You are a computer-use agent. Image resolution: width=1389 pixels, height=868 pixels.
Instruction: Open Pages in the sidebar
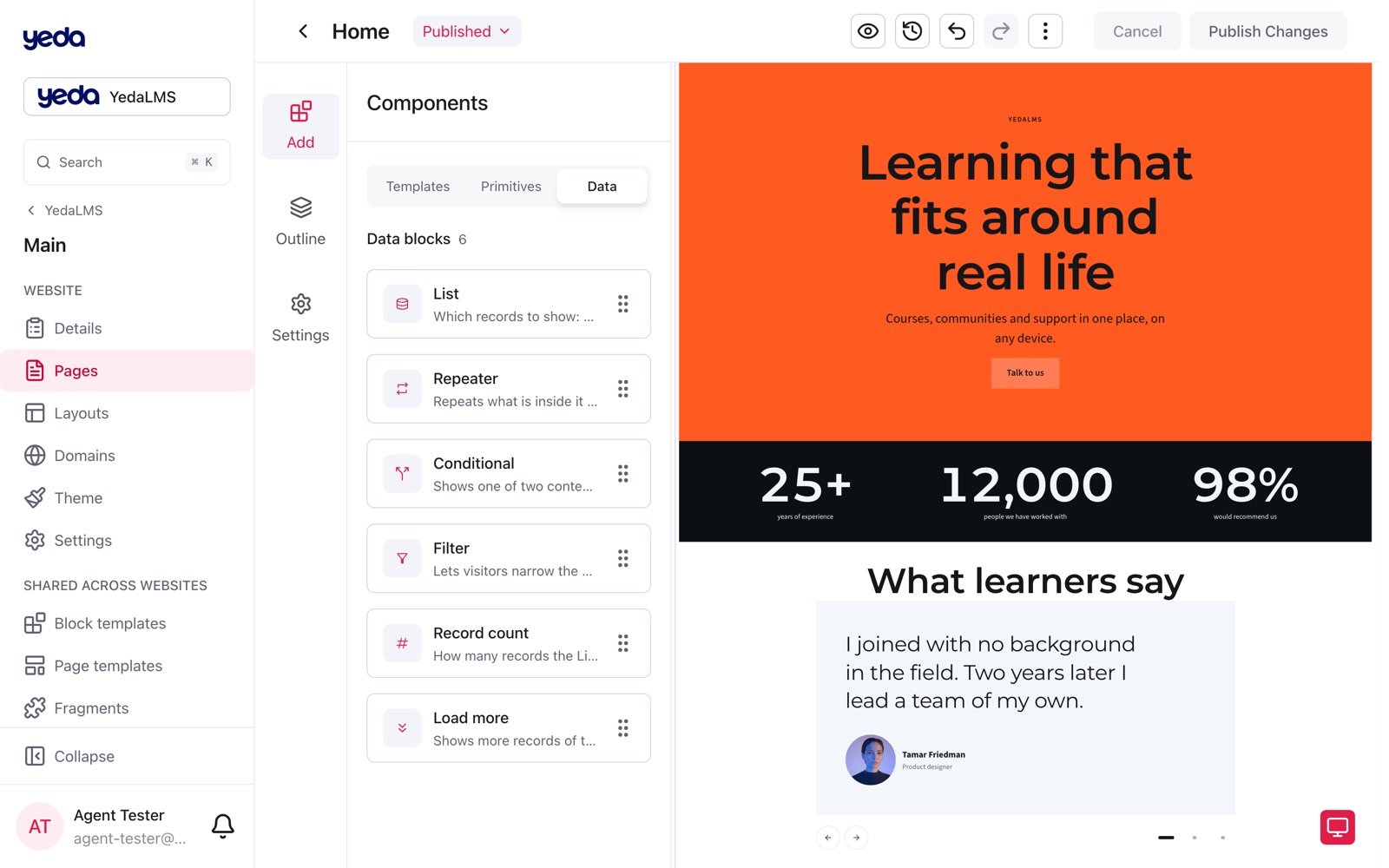tap(127, 371)
